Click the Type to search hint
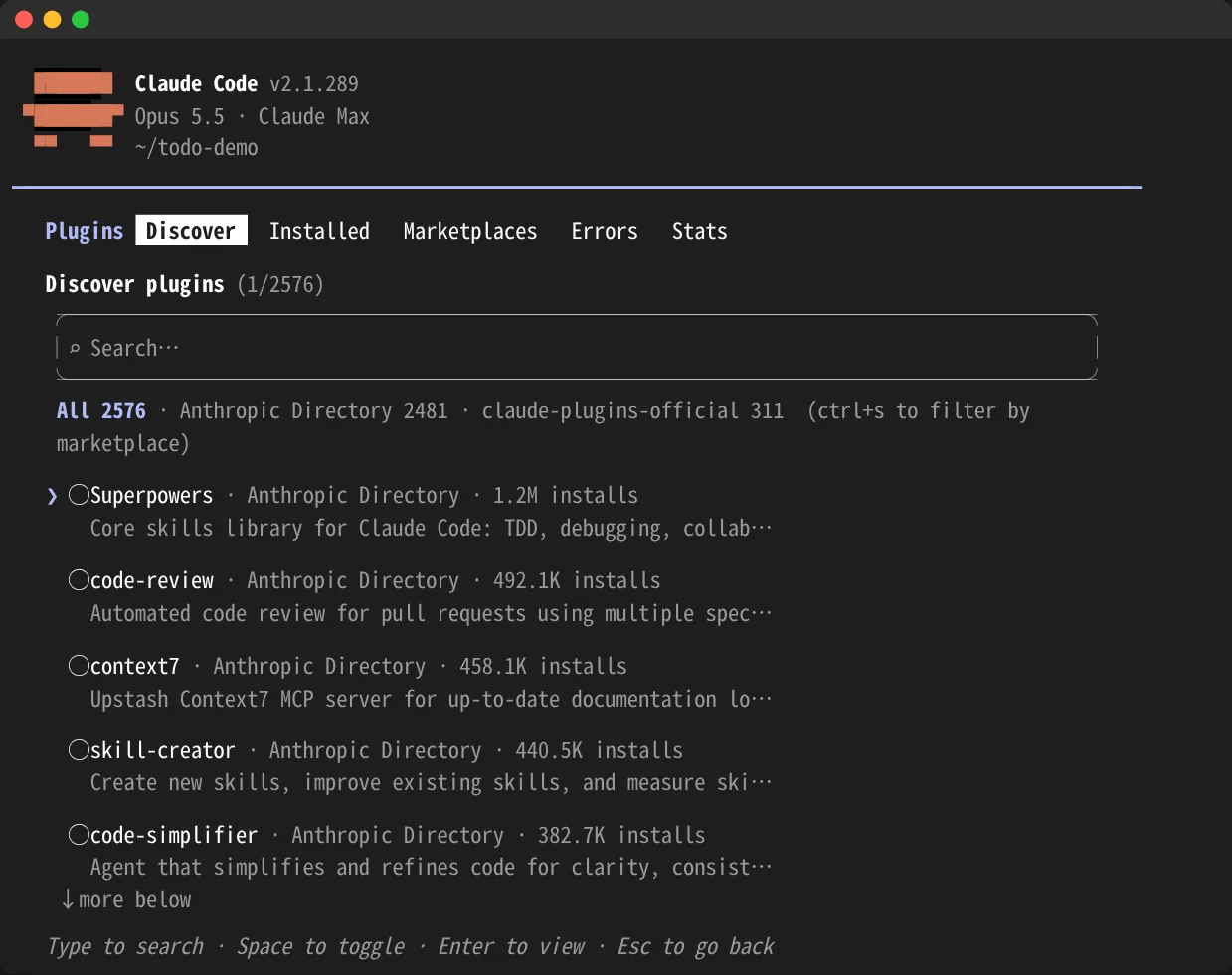 125,946
